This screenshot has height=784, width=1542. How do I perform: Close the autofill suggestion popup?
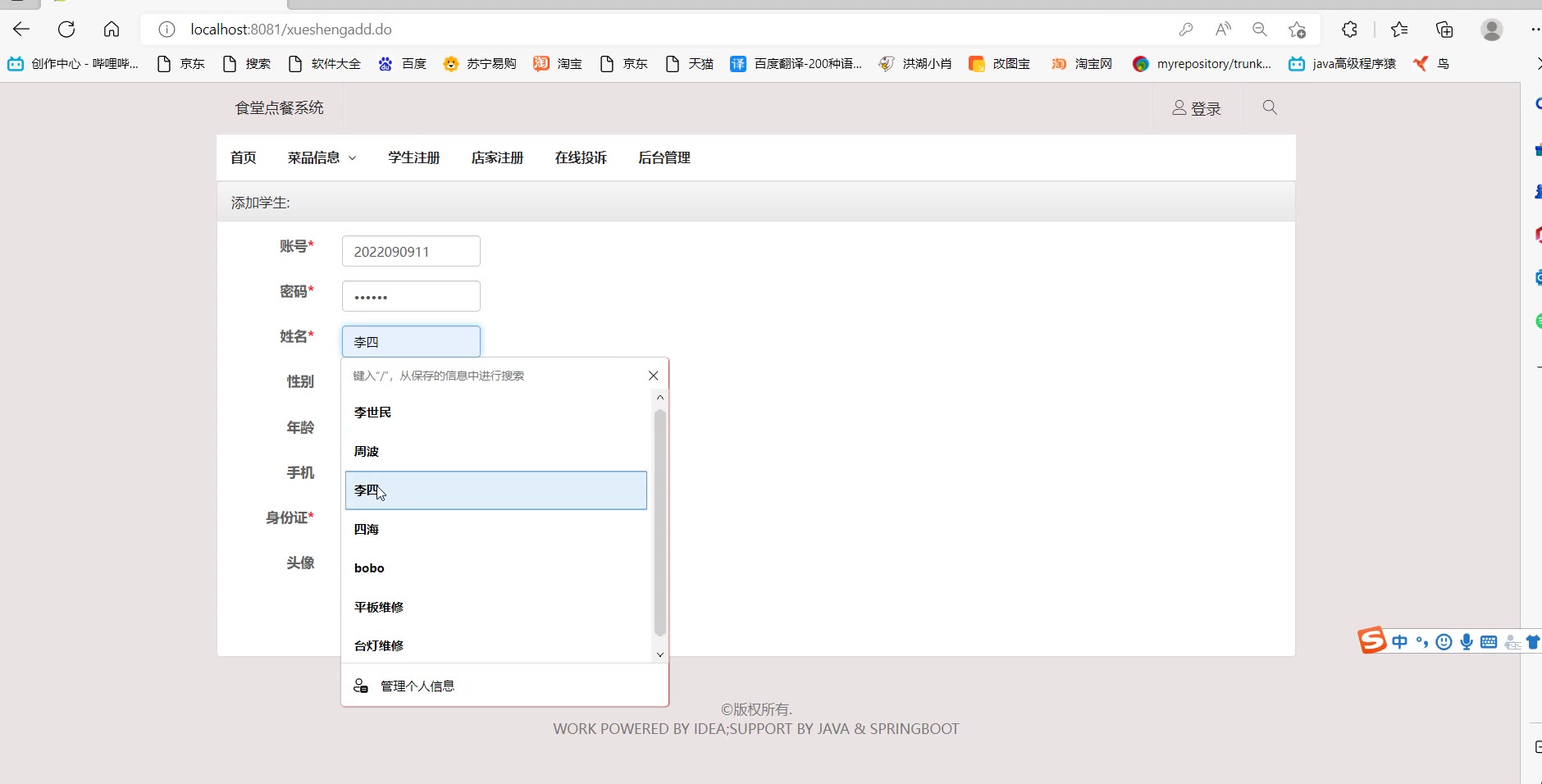coord(653,376)
